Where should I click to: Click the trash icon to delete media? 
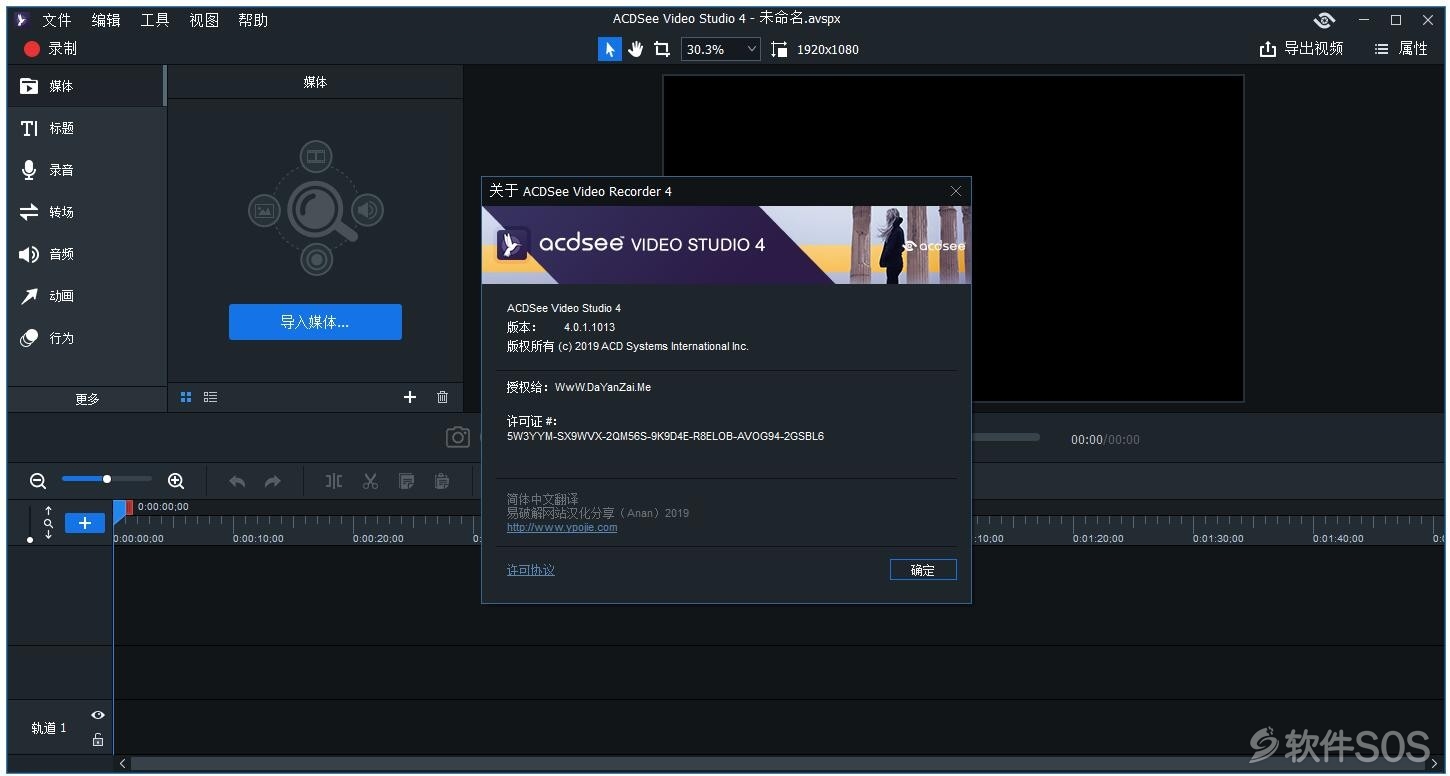pos(442,397)
